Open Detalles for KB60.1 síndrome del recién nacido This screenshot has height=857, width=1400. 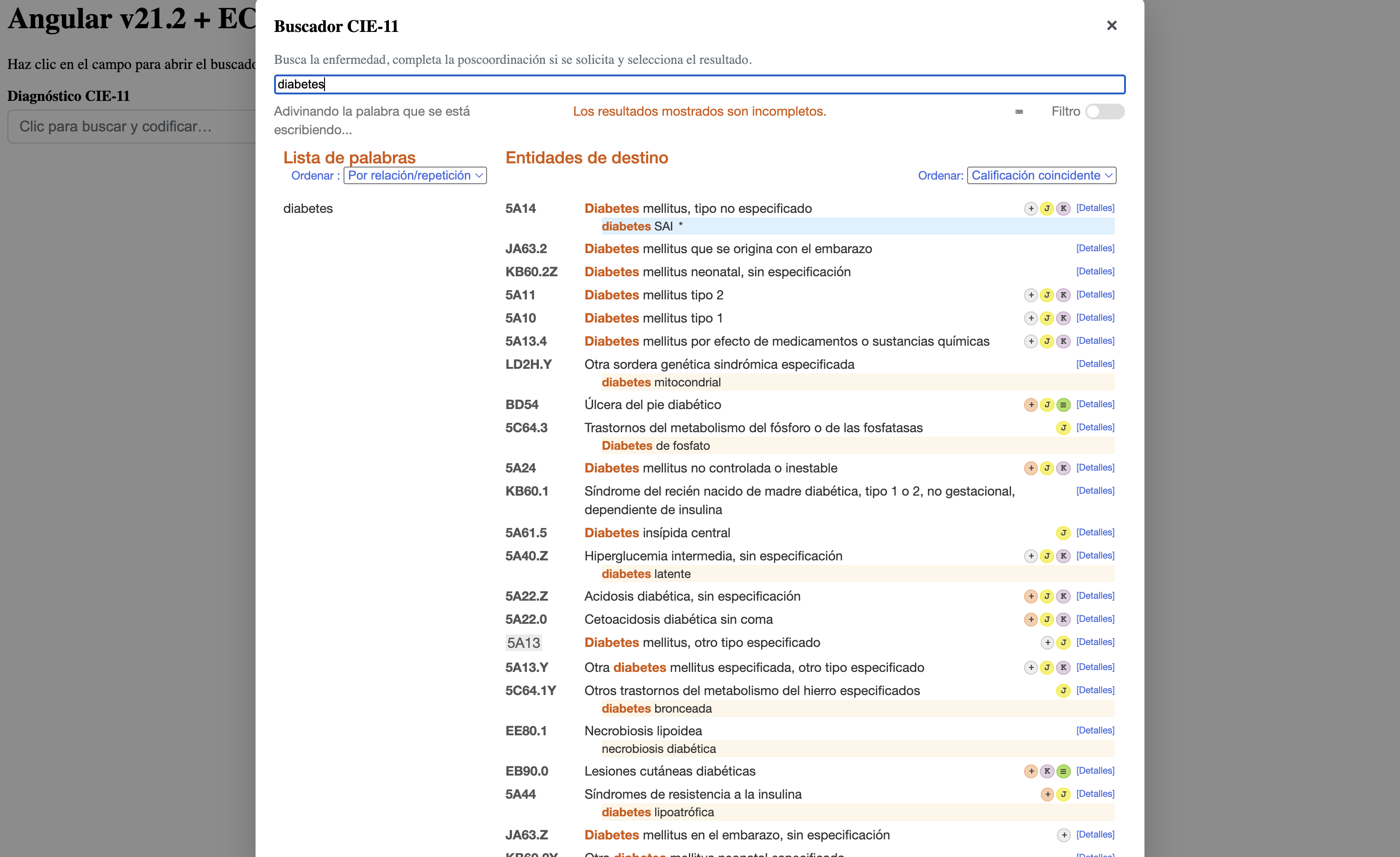[1095, 491]
